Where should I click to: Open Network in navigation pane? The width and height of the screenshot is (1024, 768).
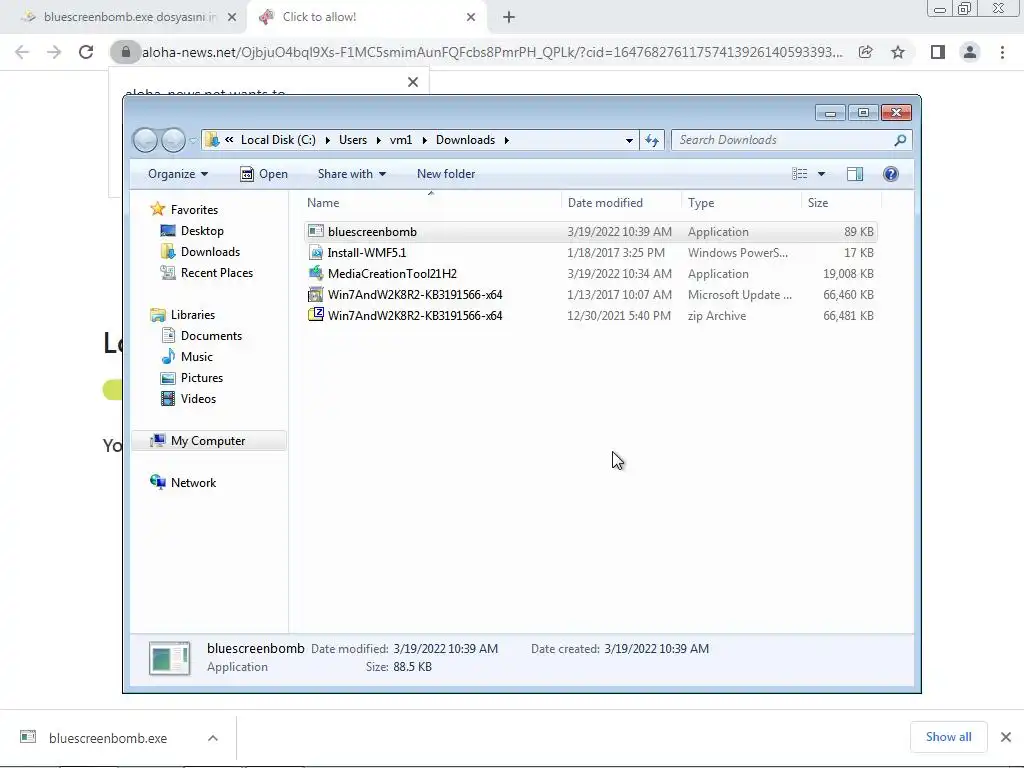click(184, 483)
